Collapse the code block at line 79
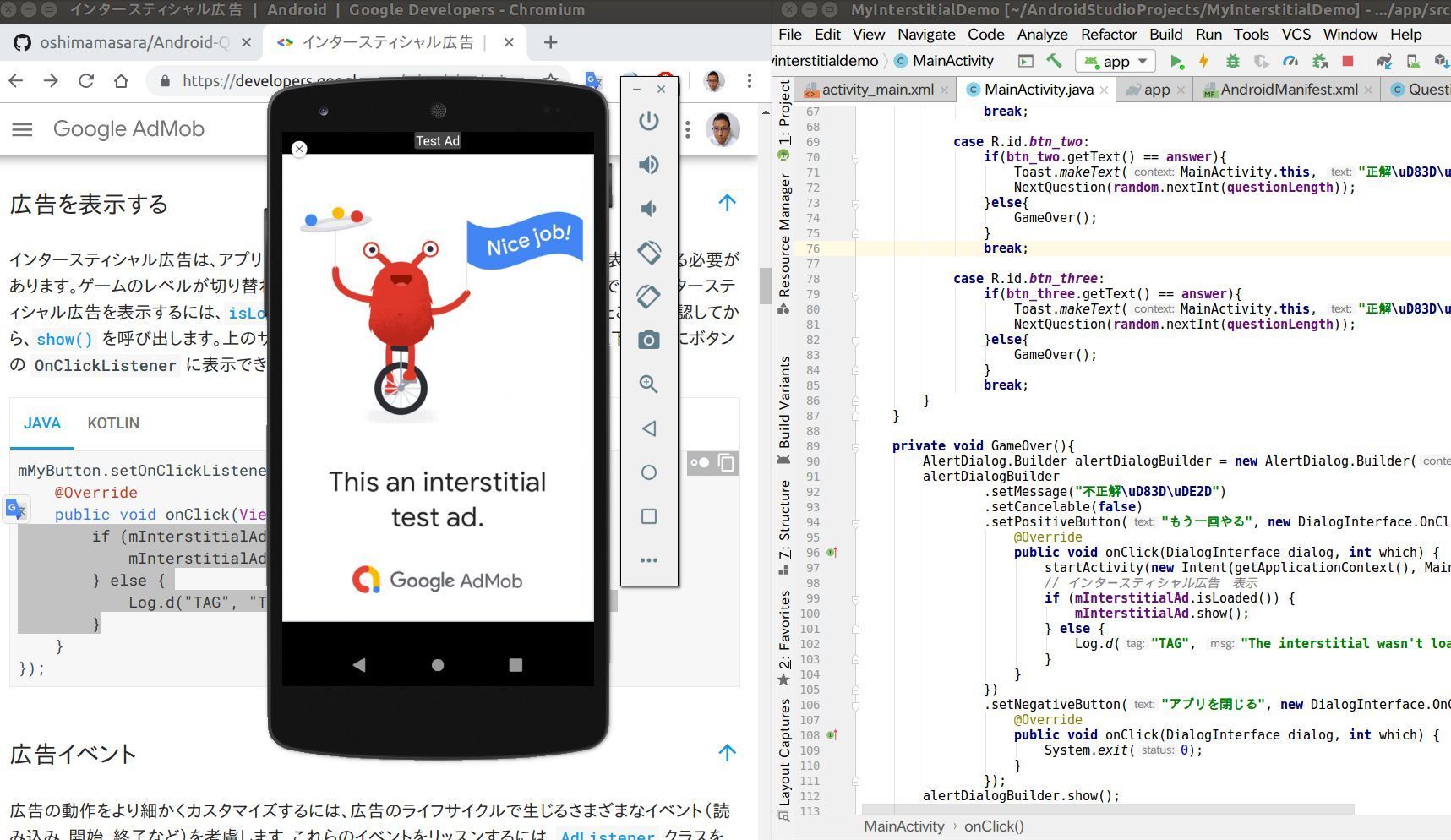 pos(855,294)
